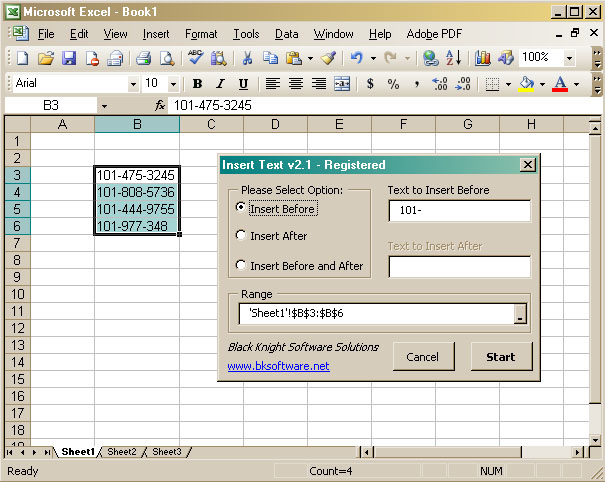Click the Save icon in toolbar
Image resolution: width=605 pixels, height=482 pixels.
click(69, 58)
